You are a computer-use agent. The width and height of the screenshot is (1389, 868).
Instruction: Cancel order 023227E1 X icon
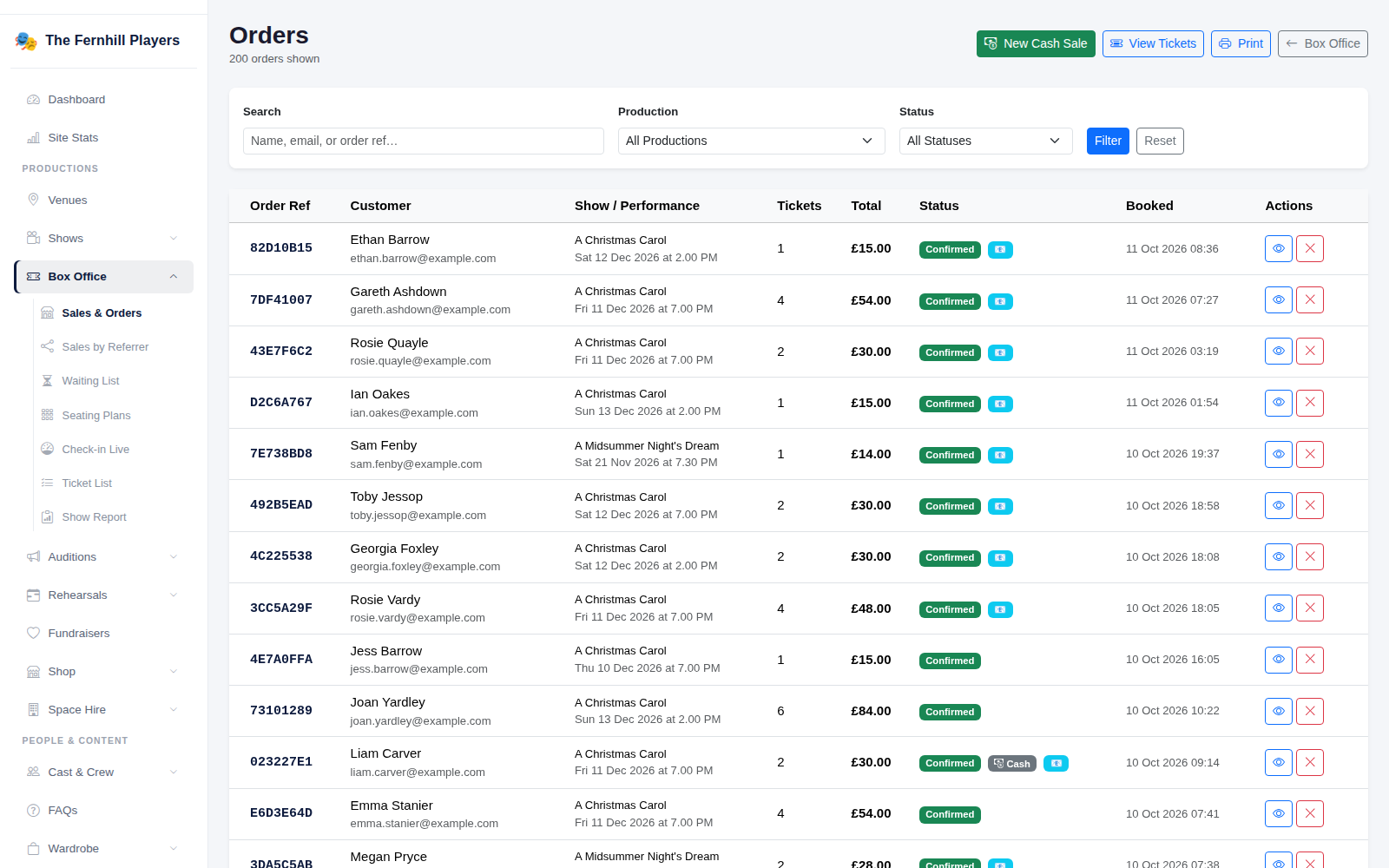[1310, 762]
